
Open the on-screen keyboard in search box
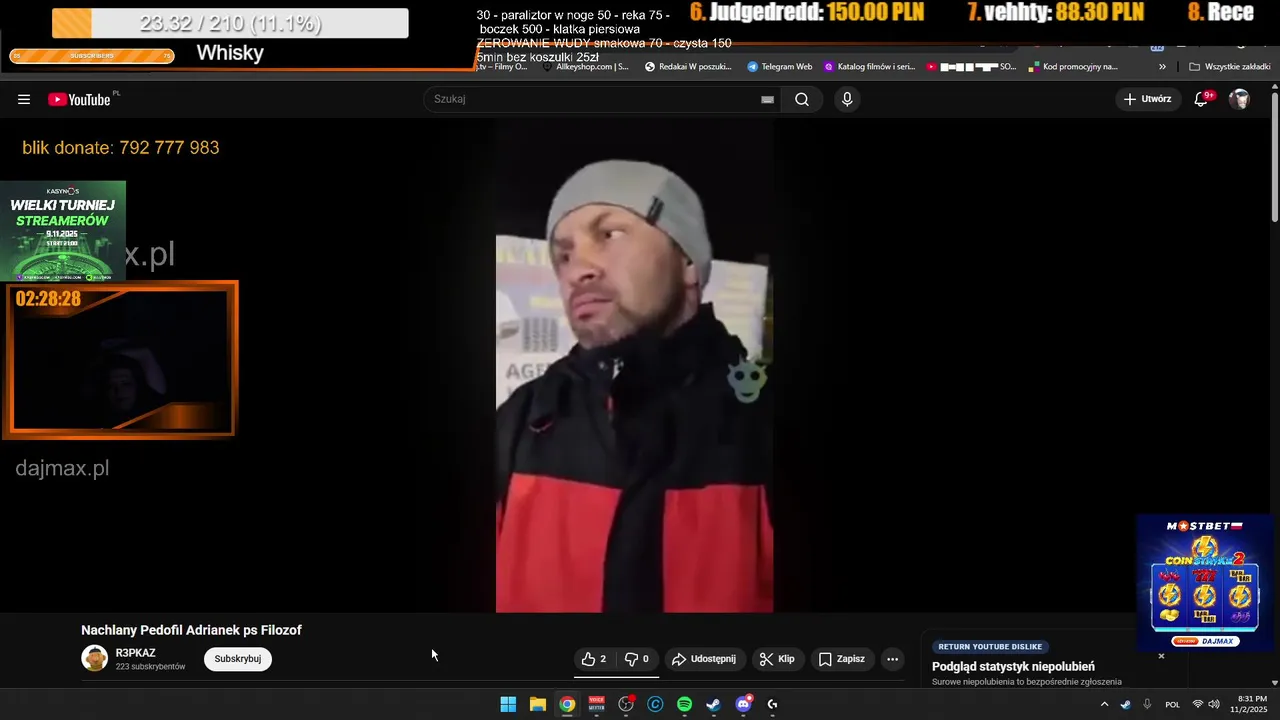[767, 99]
